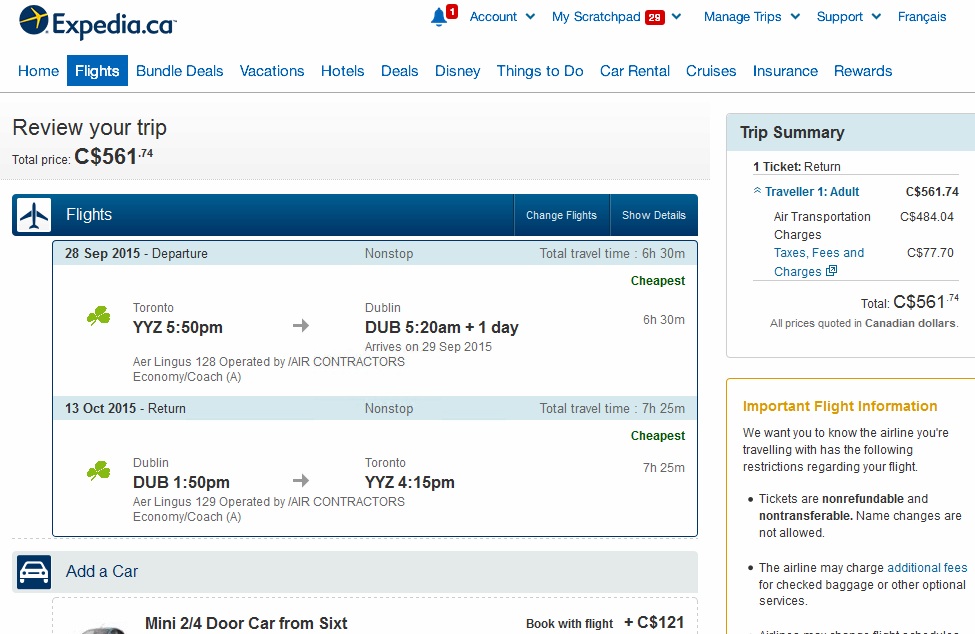The width and height of the screenshot is (975, 634).
Task: Click the C$77.70 taxes amount
Action: click(930, 253)
